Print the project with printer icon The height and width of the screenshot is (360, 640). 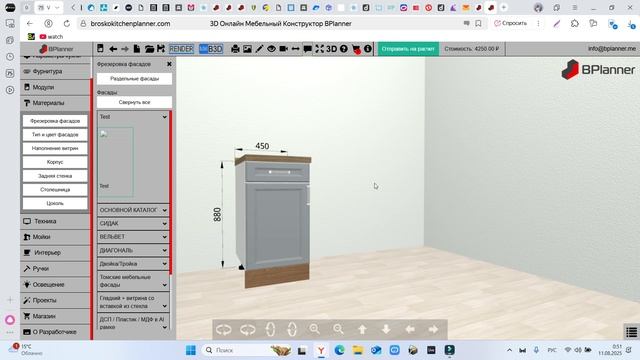[x=235, y=49]
